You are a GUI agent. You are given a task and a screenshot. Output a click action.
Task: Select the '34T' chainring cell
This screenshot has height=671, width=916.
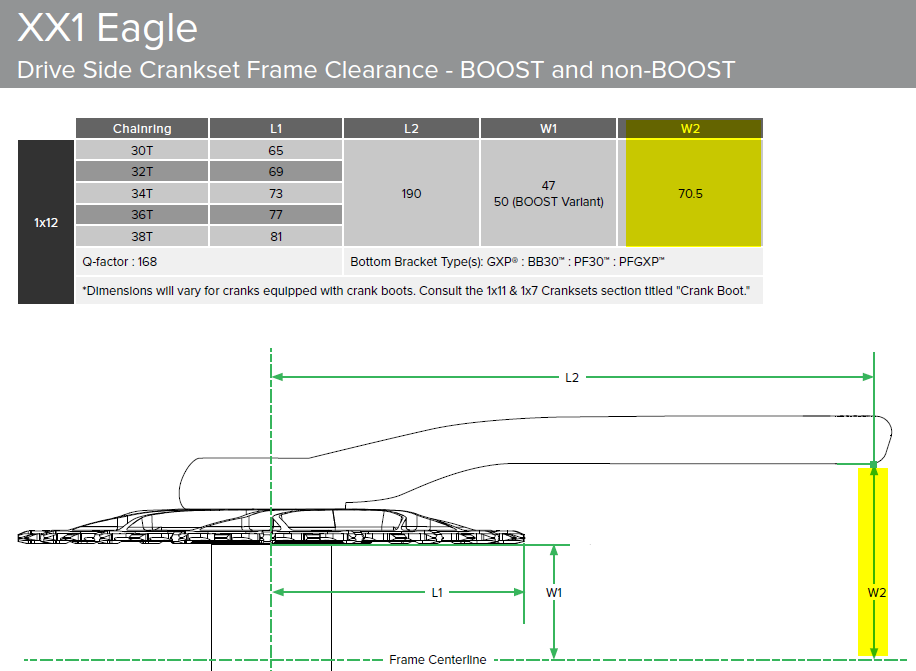[142, 193]
